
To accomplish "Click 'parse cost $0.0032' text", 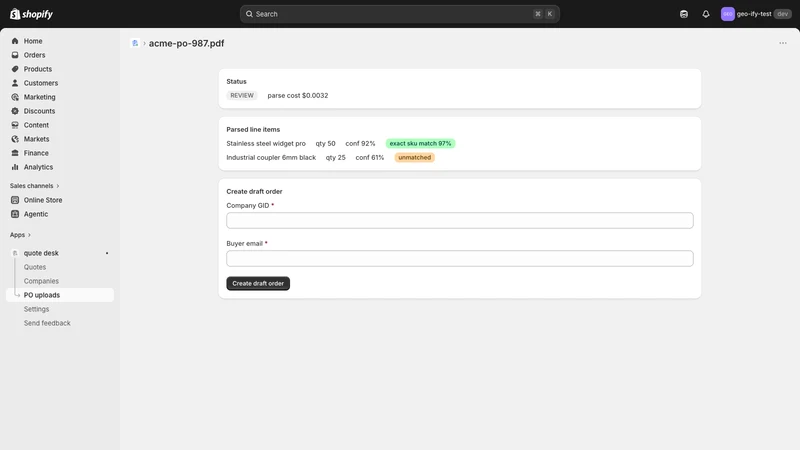I will 298,95.
